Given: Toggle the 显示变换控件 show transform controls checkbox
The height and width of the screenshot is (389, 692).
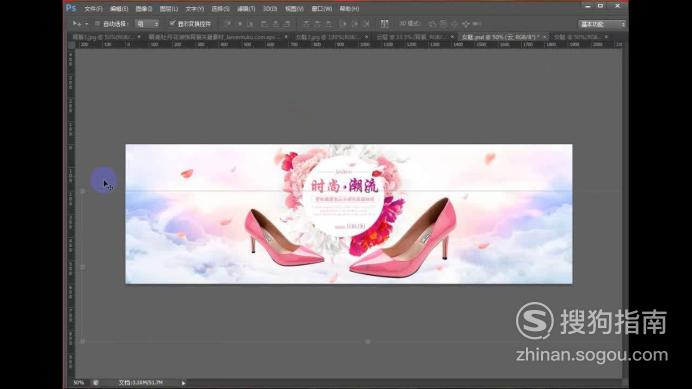Looking at the screenshot, I should pos(172,23).
